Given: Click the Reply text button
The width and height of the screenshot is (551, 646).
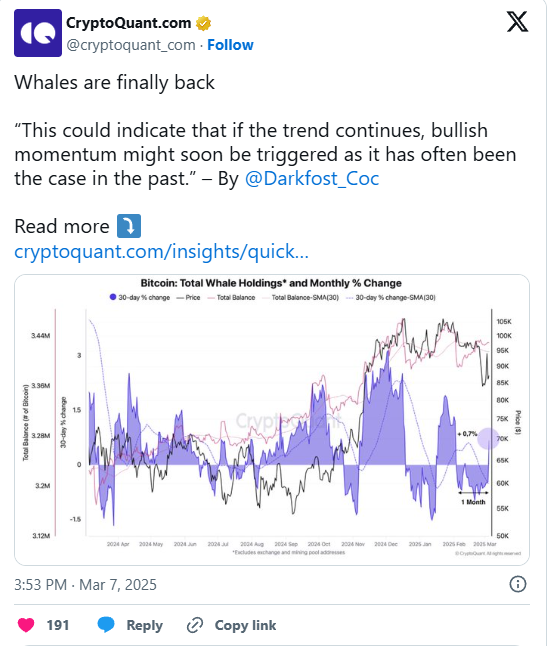Looking at the screenshot, I should tap(144, 625).
